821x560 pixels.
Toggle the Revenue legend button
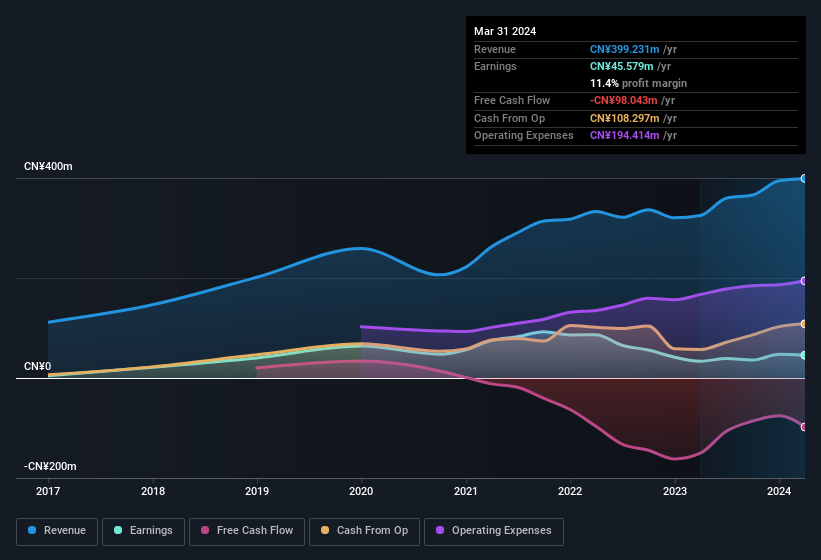[57, 531]
